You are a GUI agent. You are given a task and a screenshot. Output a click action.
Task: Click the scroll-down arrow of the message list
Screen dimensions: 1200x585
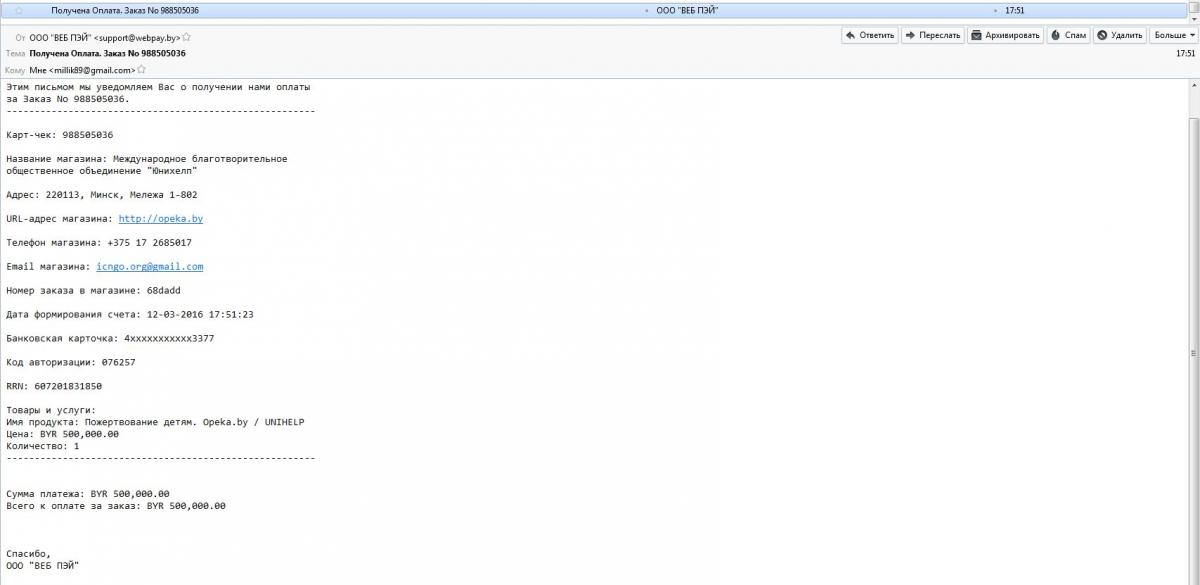pos(1193,16)
